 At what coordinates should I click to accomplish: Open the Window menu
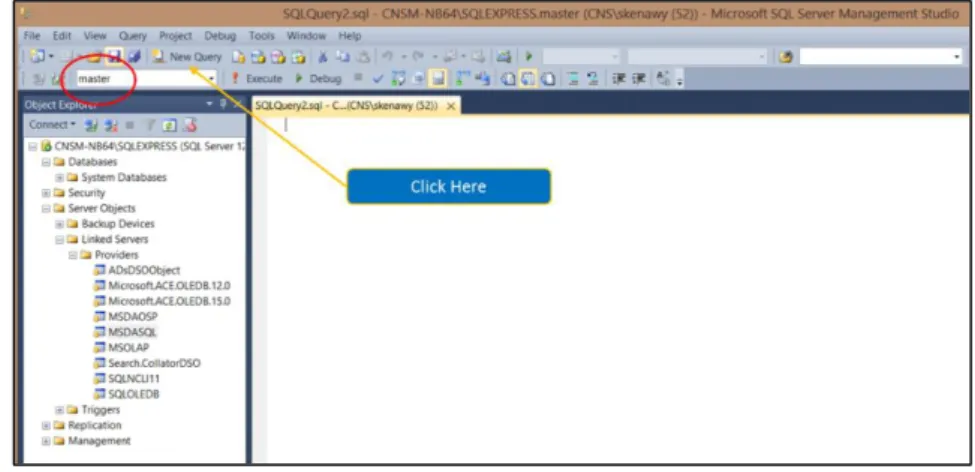(x=307, y=35)
